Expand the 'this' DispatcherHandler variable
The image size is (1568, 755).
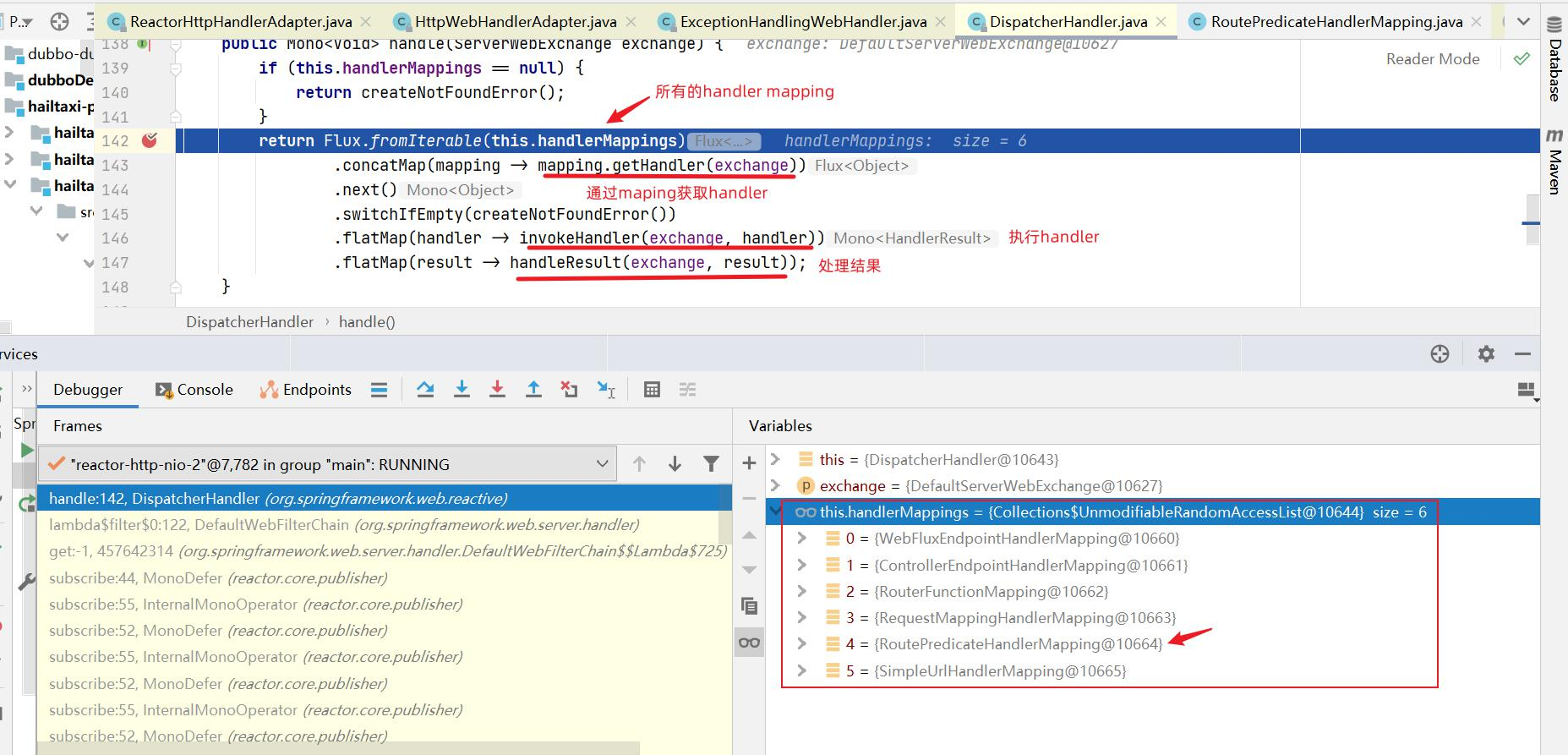tap(776, 459)
